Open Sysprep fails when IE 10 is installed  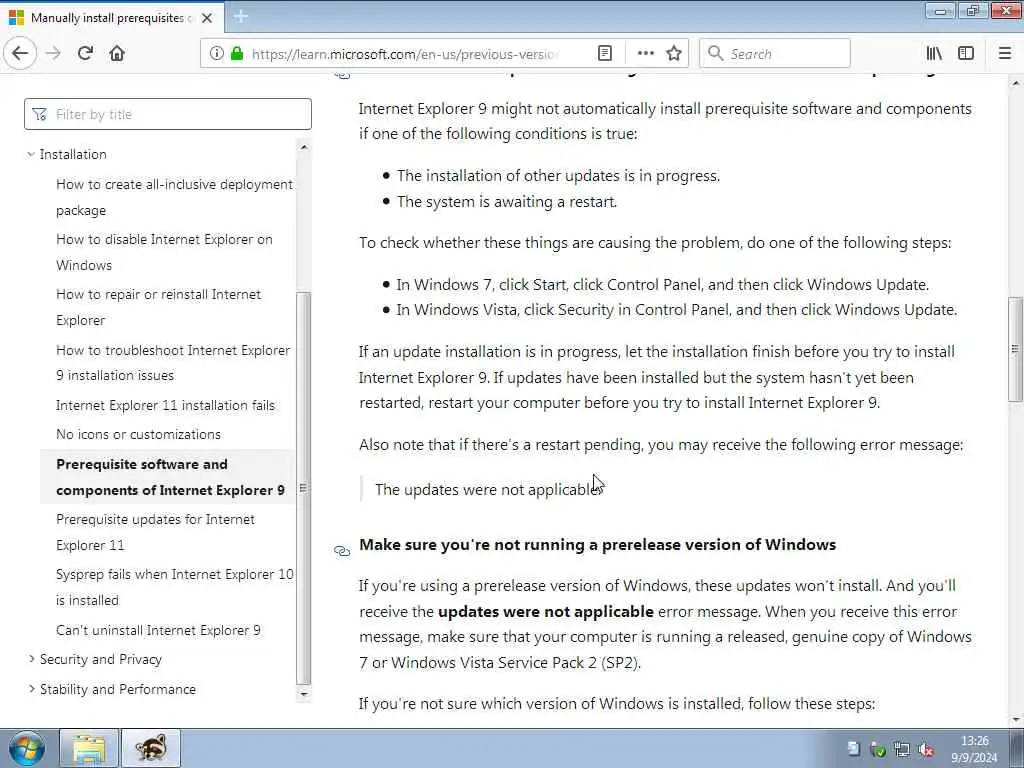coord(174,587)
